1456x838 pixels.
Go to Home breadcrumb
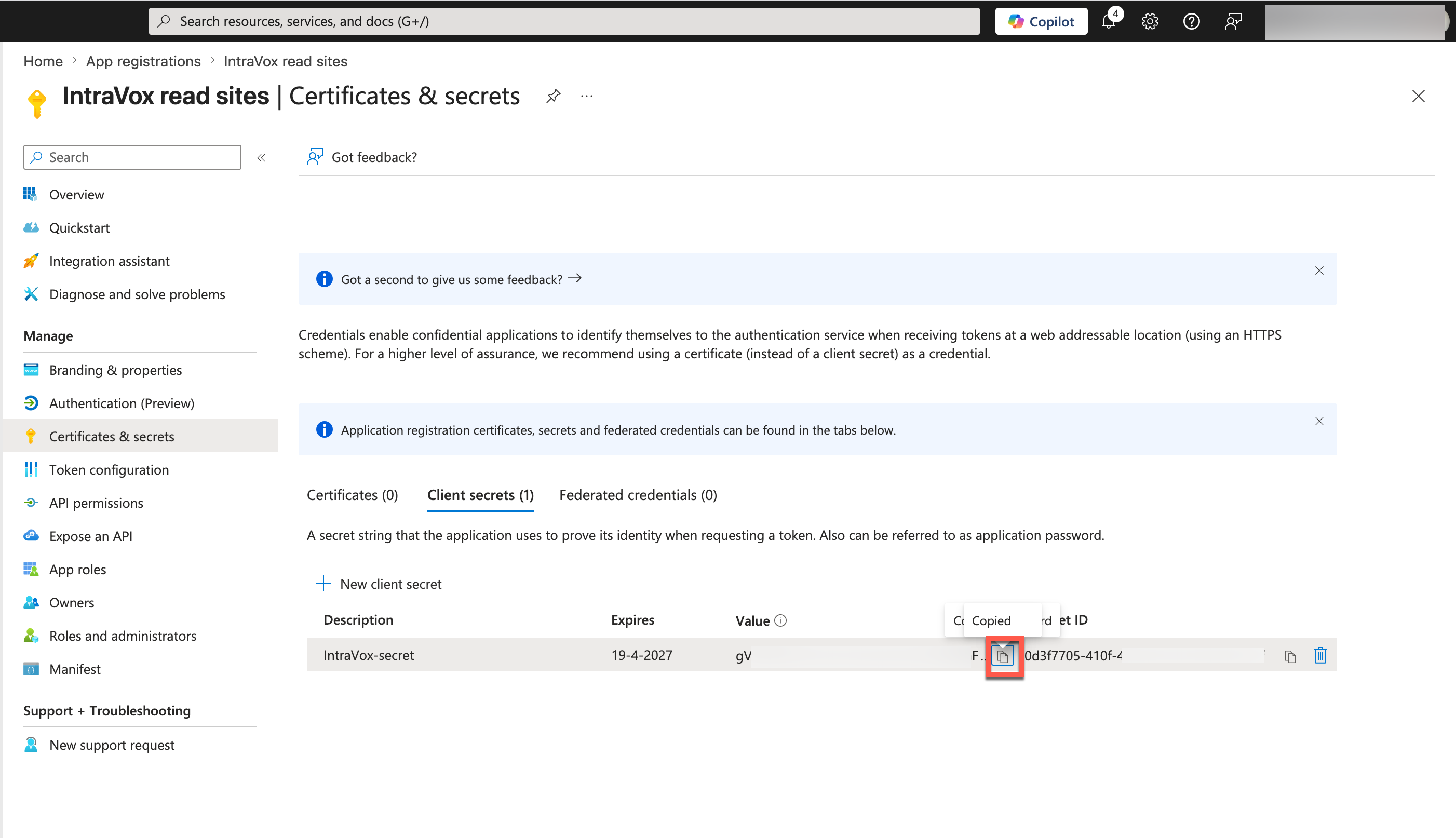point(43,61)
